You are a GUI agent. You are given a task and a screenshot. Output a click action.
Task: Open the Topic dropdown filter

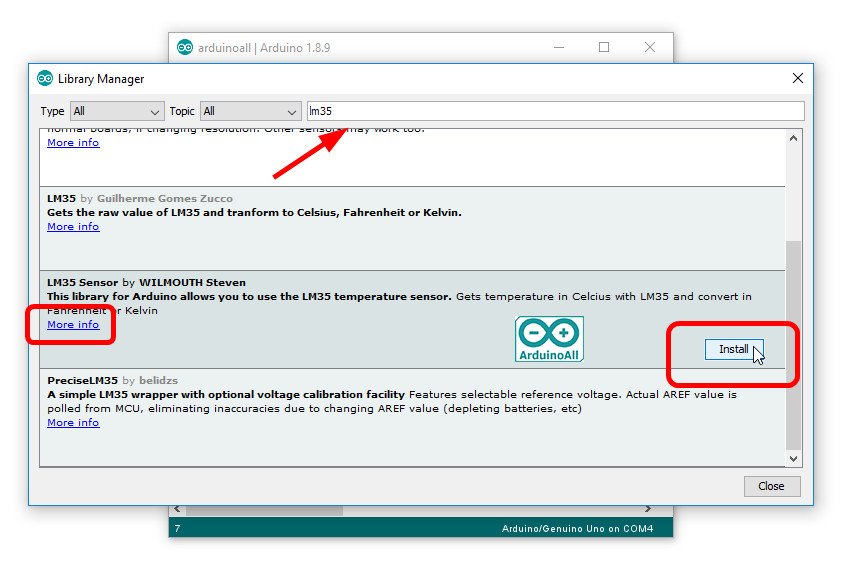coord(250,111)
